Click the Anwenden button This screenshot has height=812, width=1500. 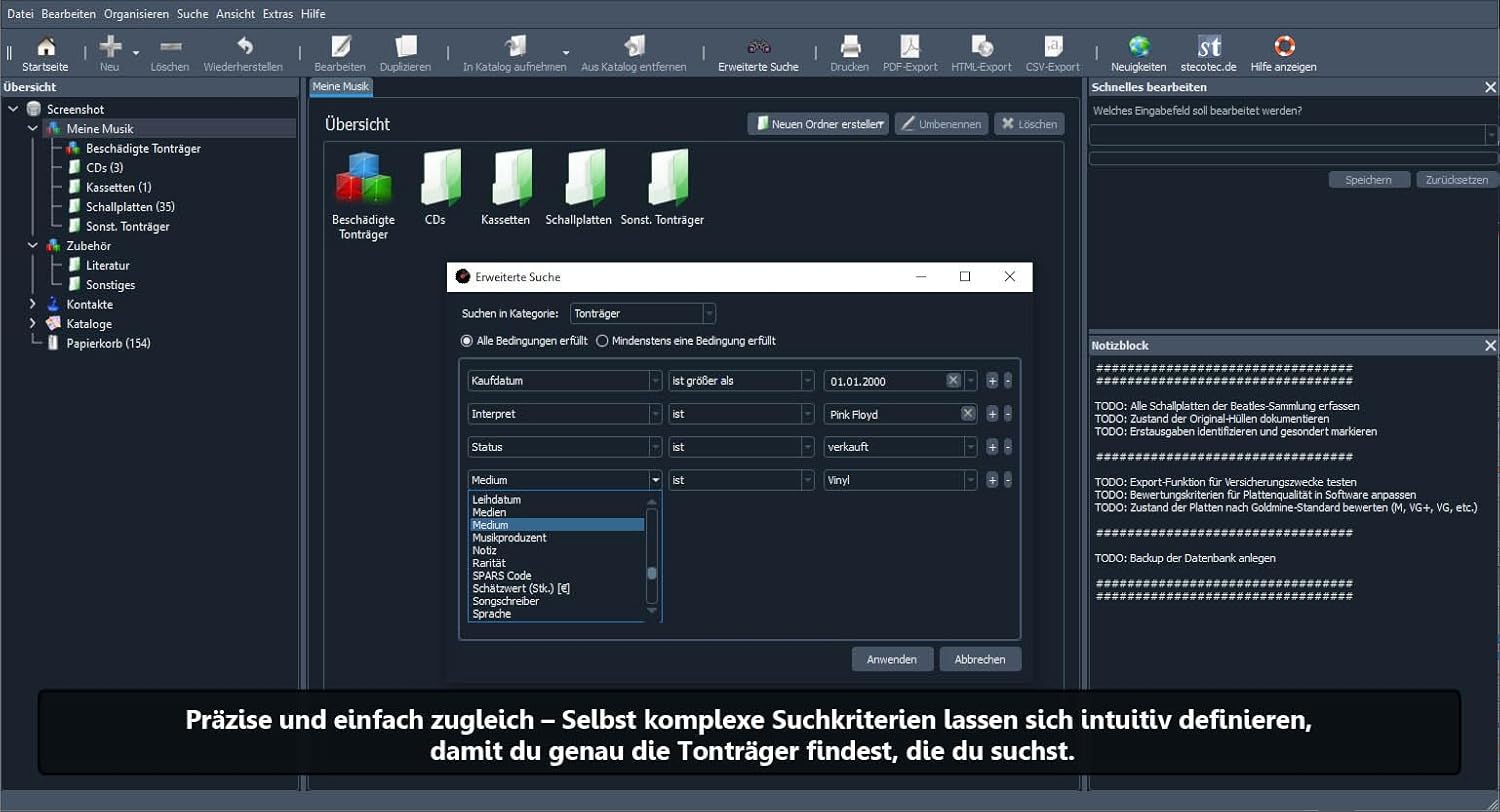pyautogui.click(x=892, y=659)
